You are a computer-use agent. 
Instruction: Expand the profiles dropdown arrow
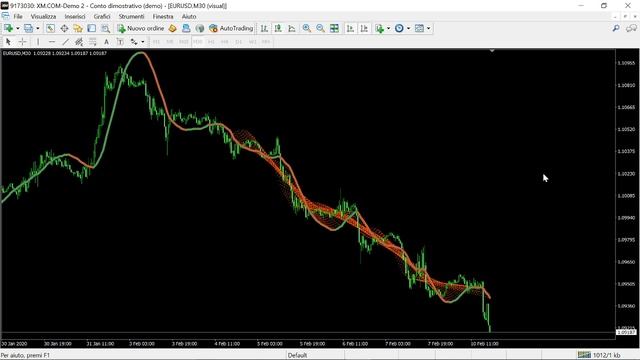(x=38, y=28)
